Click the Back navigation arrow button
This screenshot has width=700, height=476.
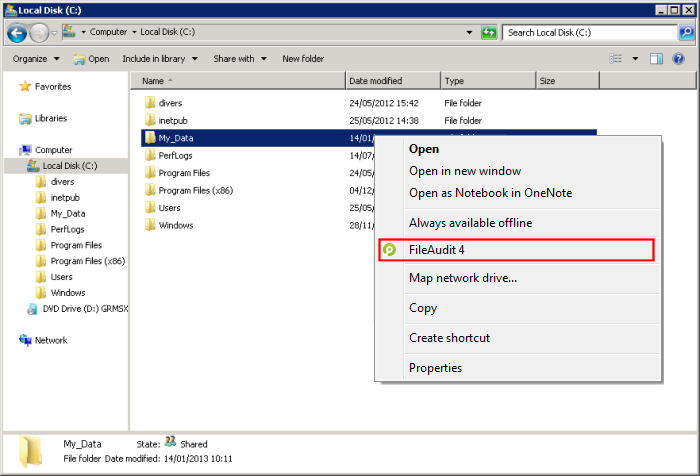point(17,33)
